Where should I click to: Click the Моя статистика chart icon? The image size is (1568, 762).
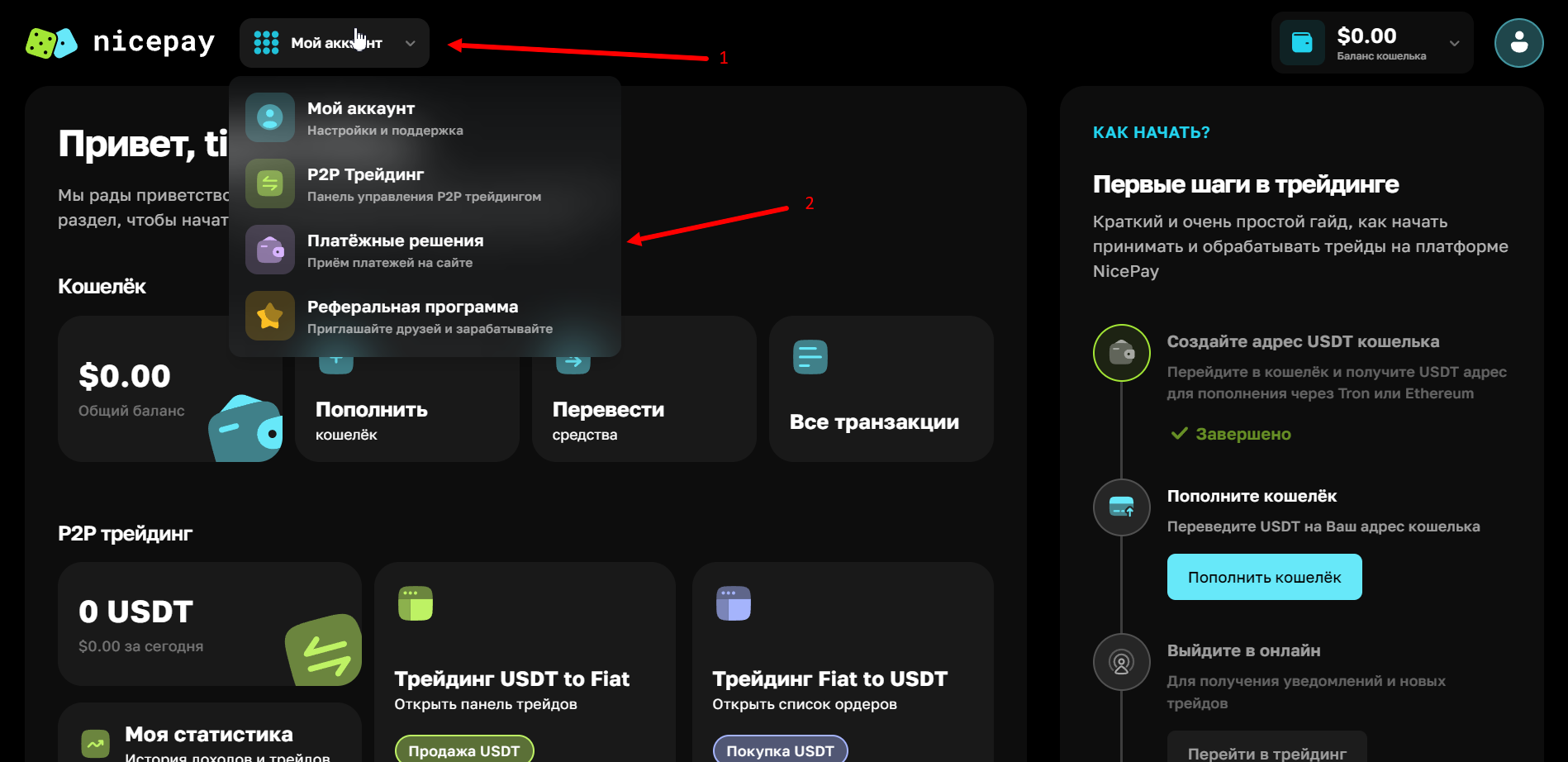95,744
